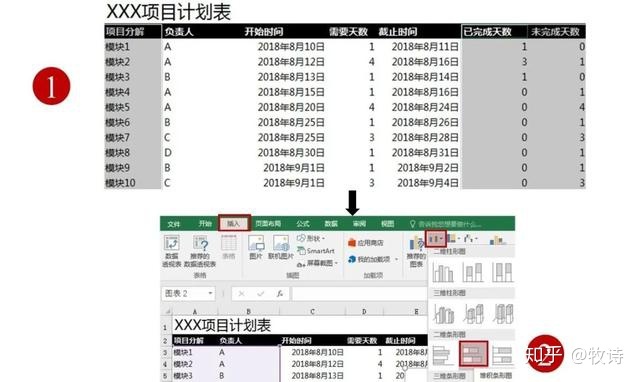
Task: Choose the 3-D stacked column chart thumbnail
Action: tap(473, 314)
